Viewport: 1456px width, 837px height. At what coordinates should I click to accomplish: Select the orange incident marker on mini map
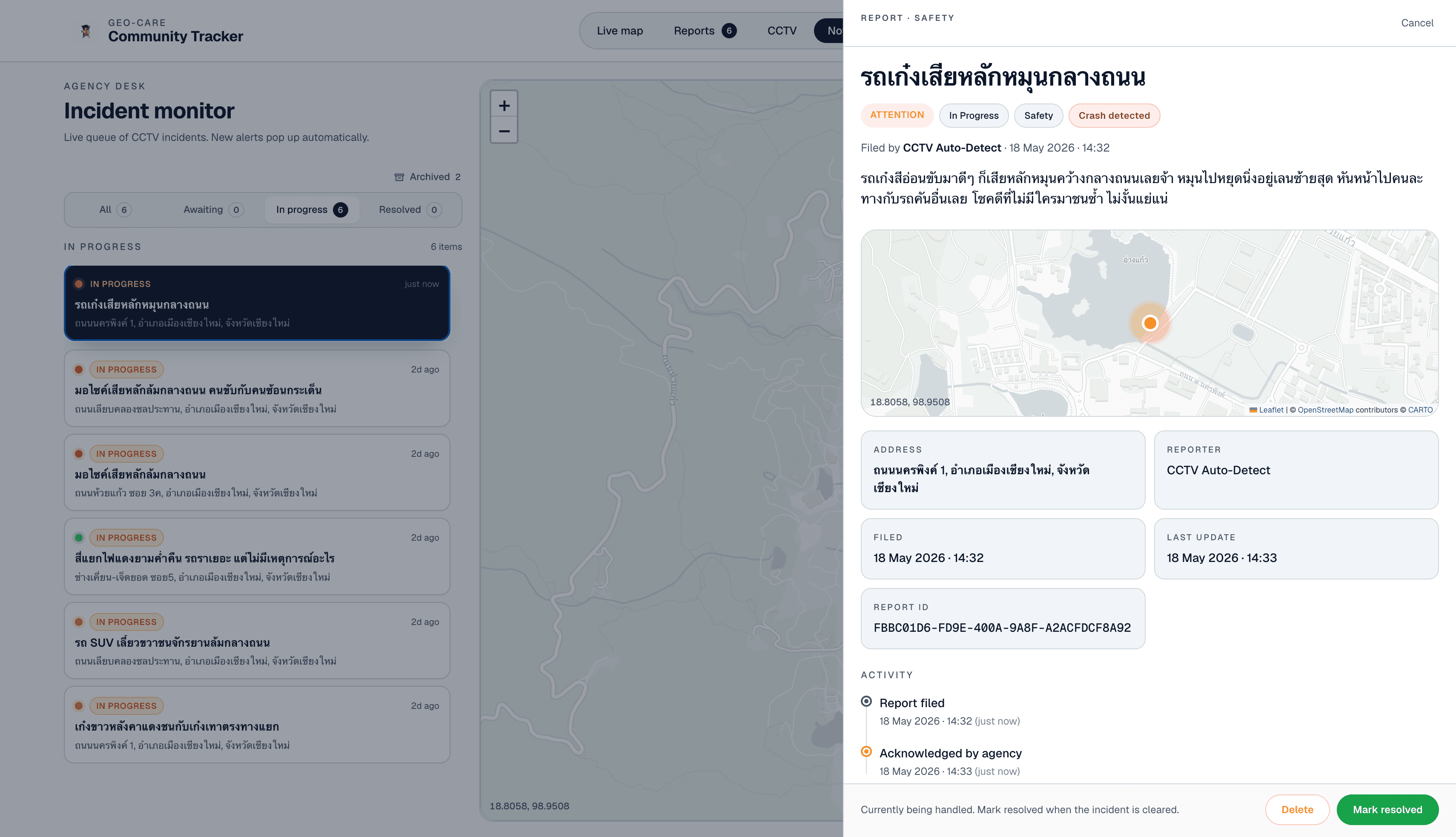pyautogui.click(x=1149, y=323)
